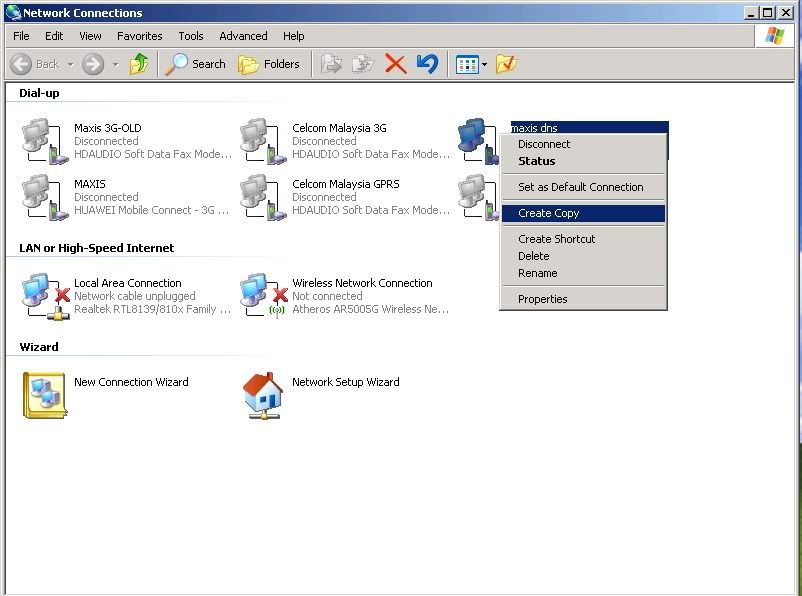Select the Local Area Connection icon
Screen dimensions: 802x596
46,297
